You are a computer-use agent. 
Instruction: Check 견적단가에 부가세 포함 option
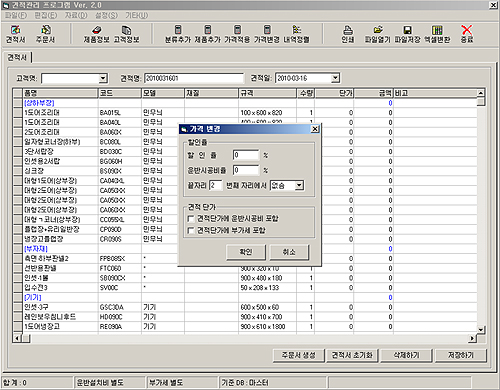(191, 230)
